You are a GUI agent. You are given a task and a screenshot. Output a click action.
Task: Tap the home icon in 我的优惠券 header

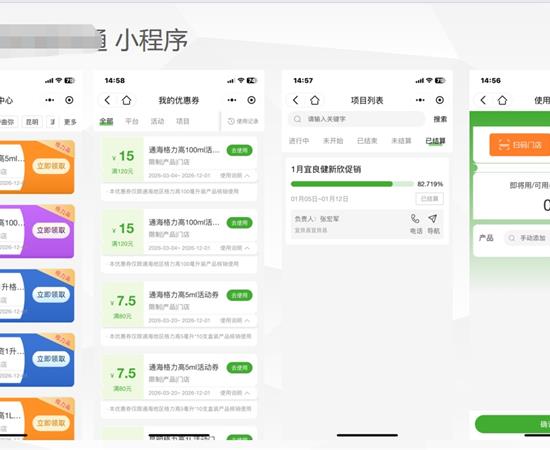click(126, 100)
